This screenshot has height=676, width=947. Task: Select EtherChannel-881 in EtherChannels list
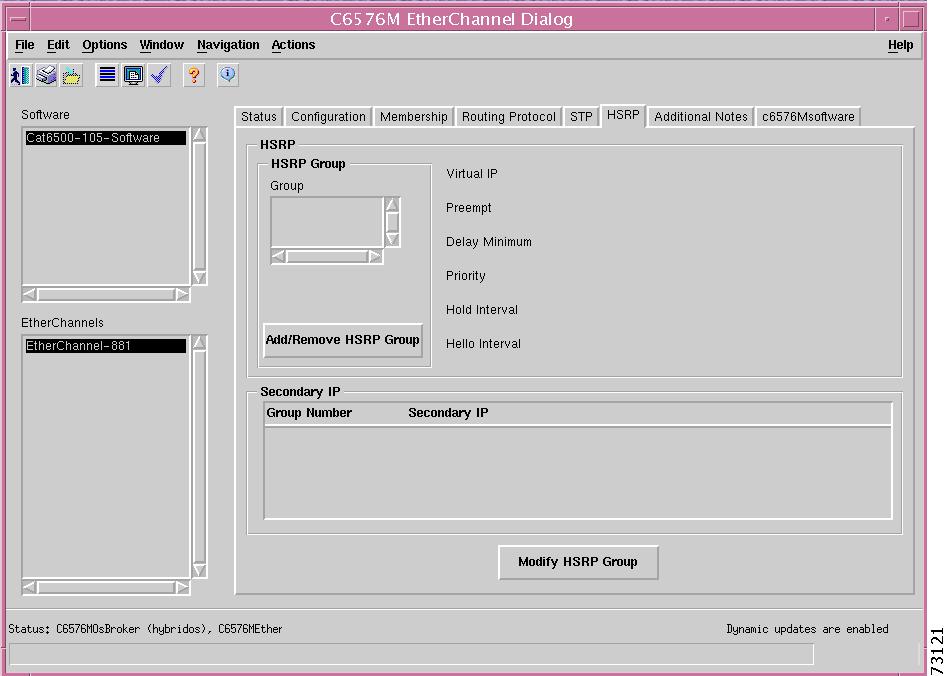click(x=105, y=346)
